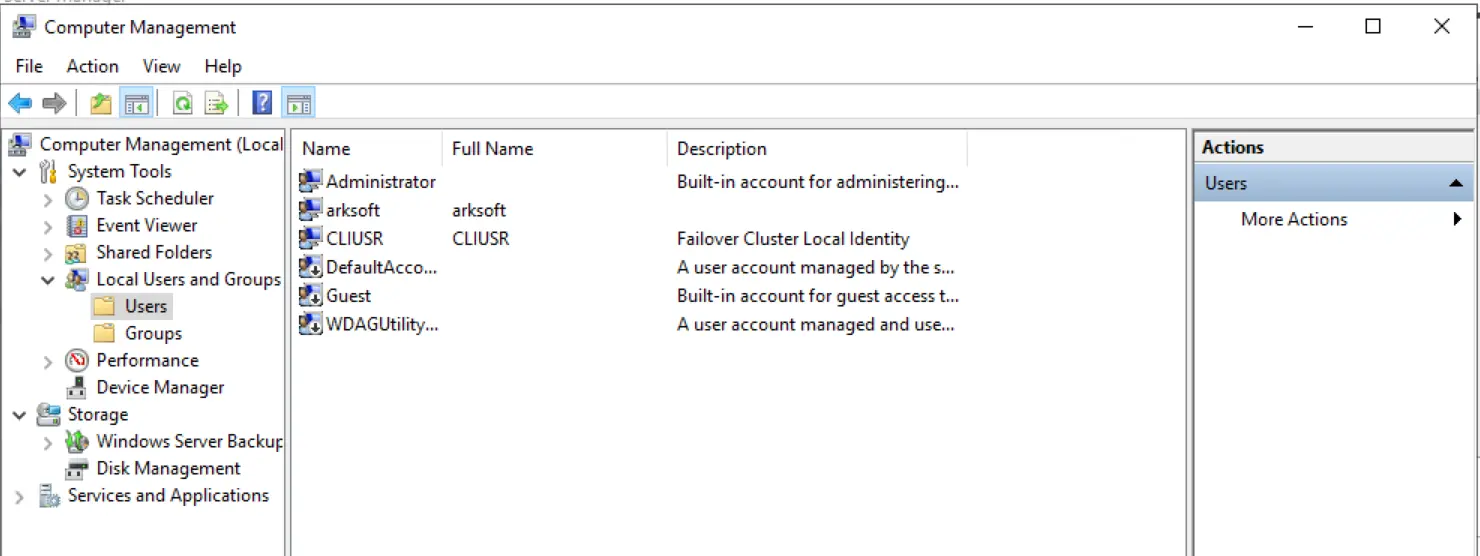Collapse the Users section in Actions pane
The height and width of the screenshot is (556, 1480).
(x=1455, y=184)
